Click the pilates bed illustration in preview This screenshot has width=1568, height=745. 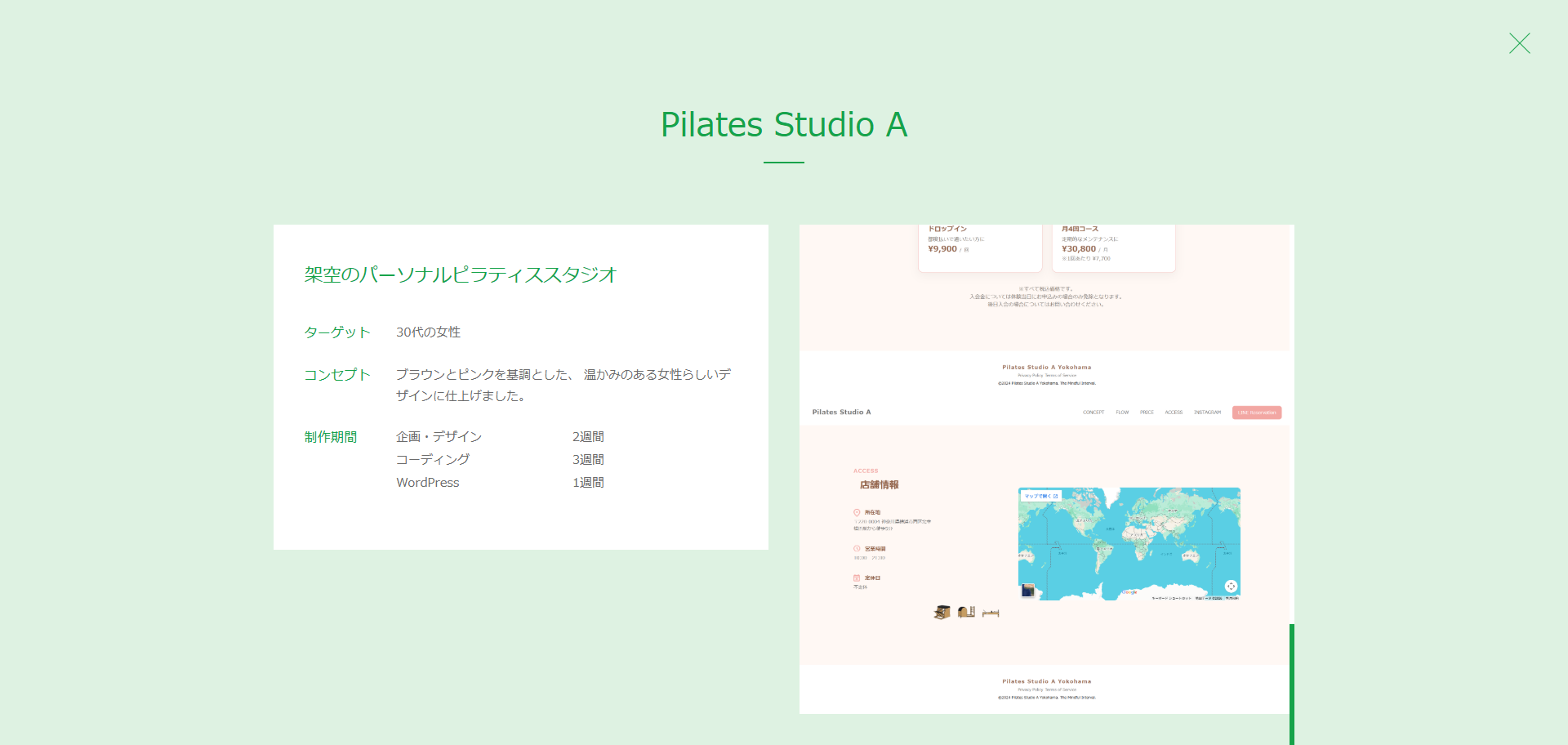(x=991, y=613)
